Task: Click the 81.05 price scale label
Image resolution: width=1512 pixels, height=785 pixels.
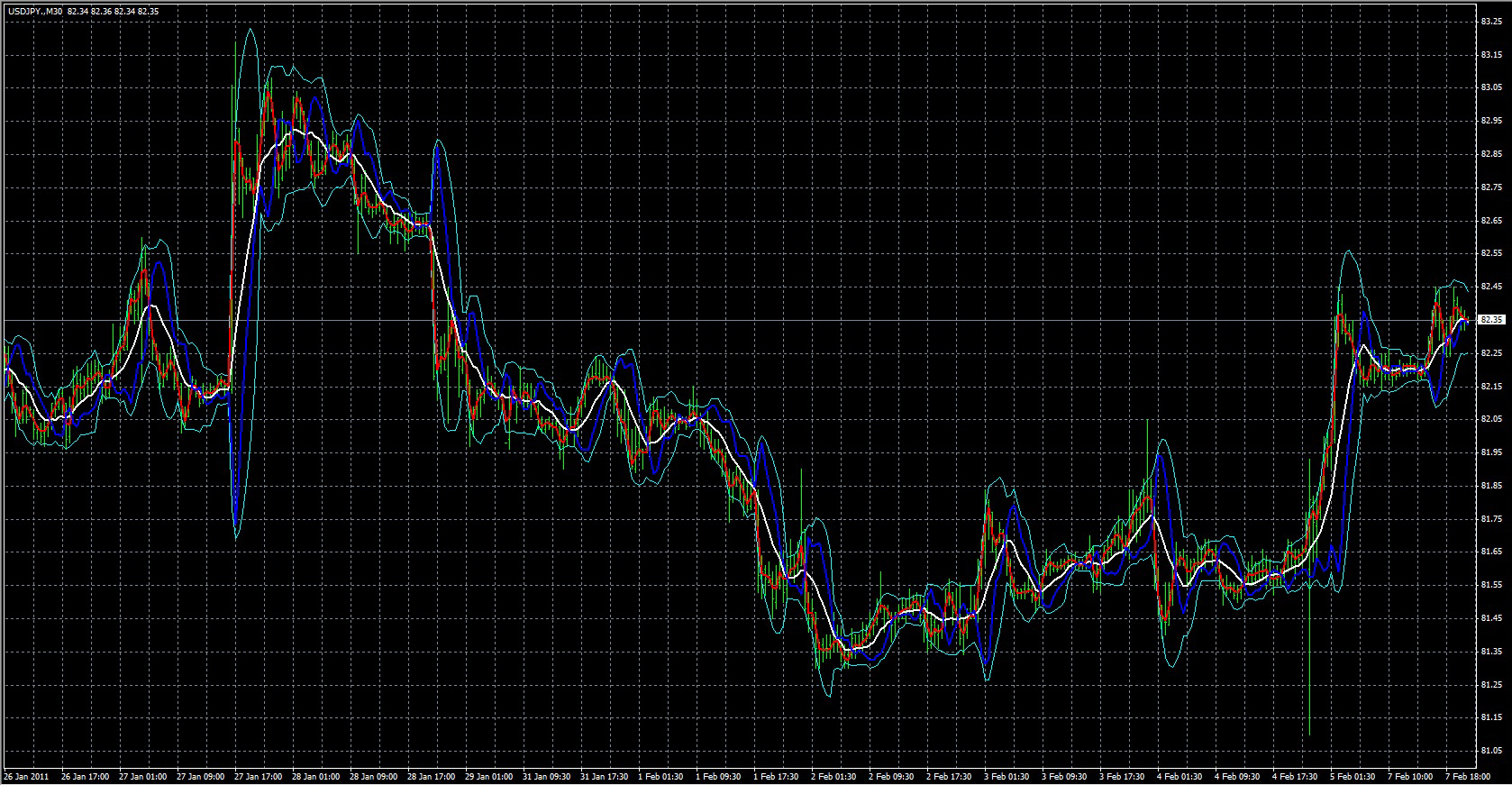Action: point(1491,751)
